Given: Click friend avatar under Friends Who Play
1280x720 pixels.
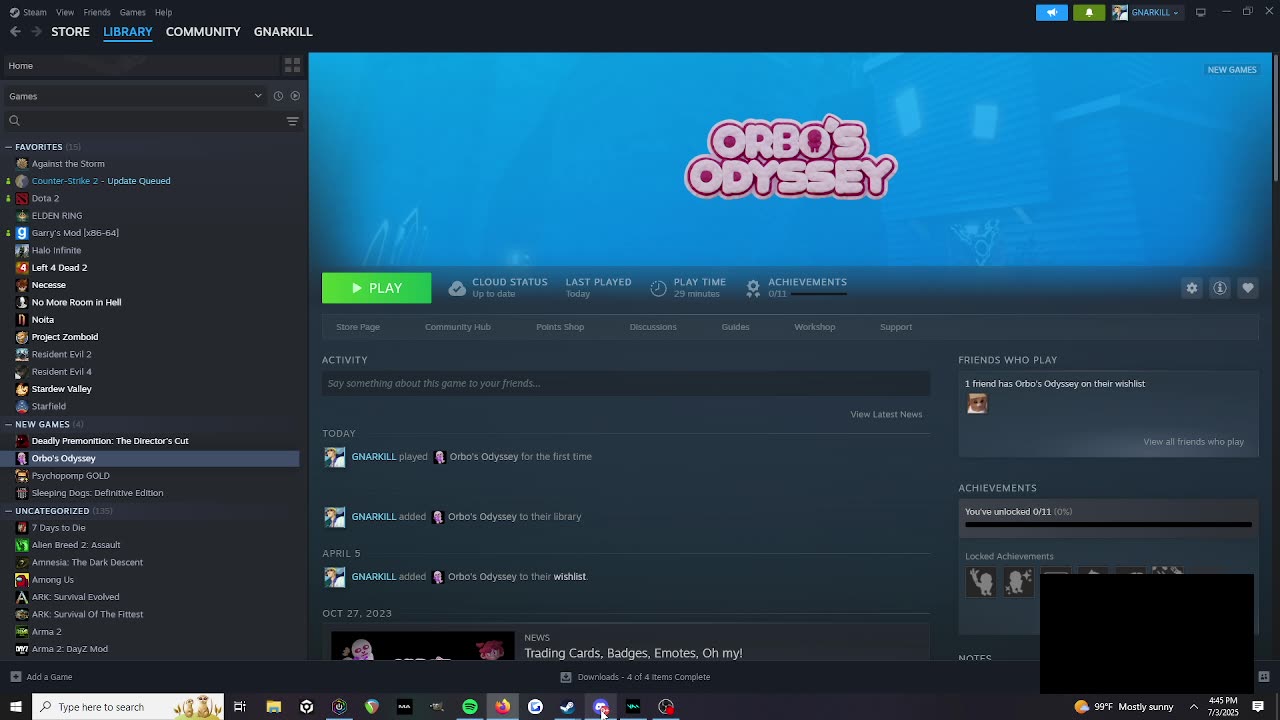Looking at the screenshot, I should click(x=977, y=403).
